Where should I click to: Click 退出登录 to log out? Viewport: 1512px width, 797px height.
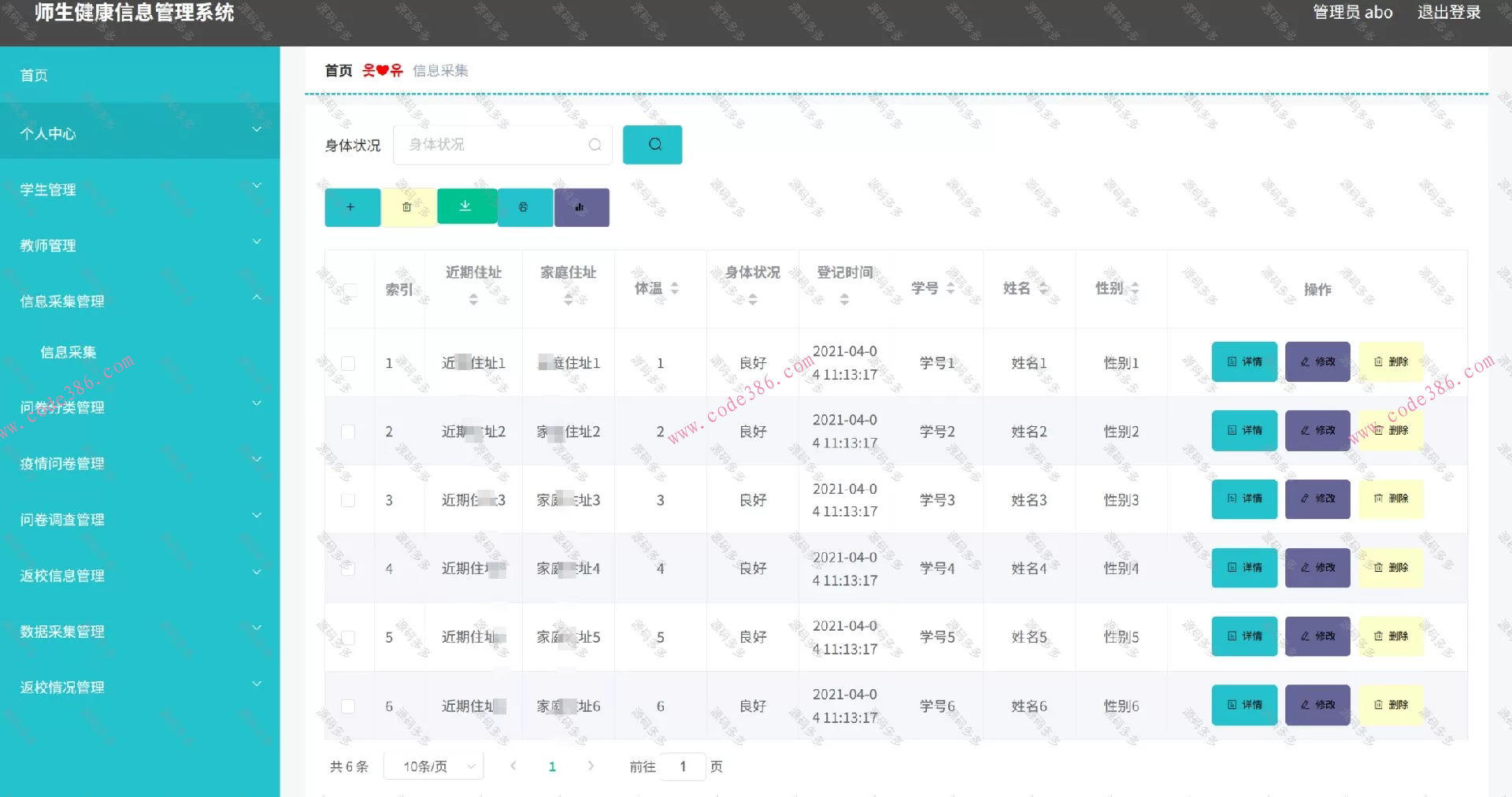click(1450, 13)
